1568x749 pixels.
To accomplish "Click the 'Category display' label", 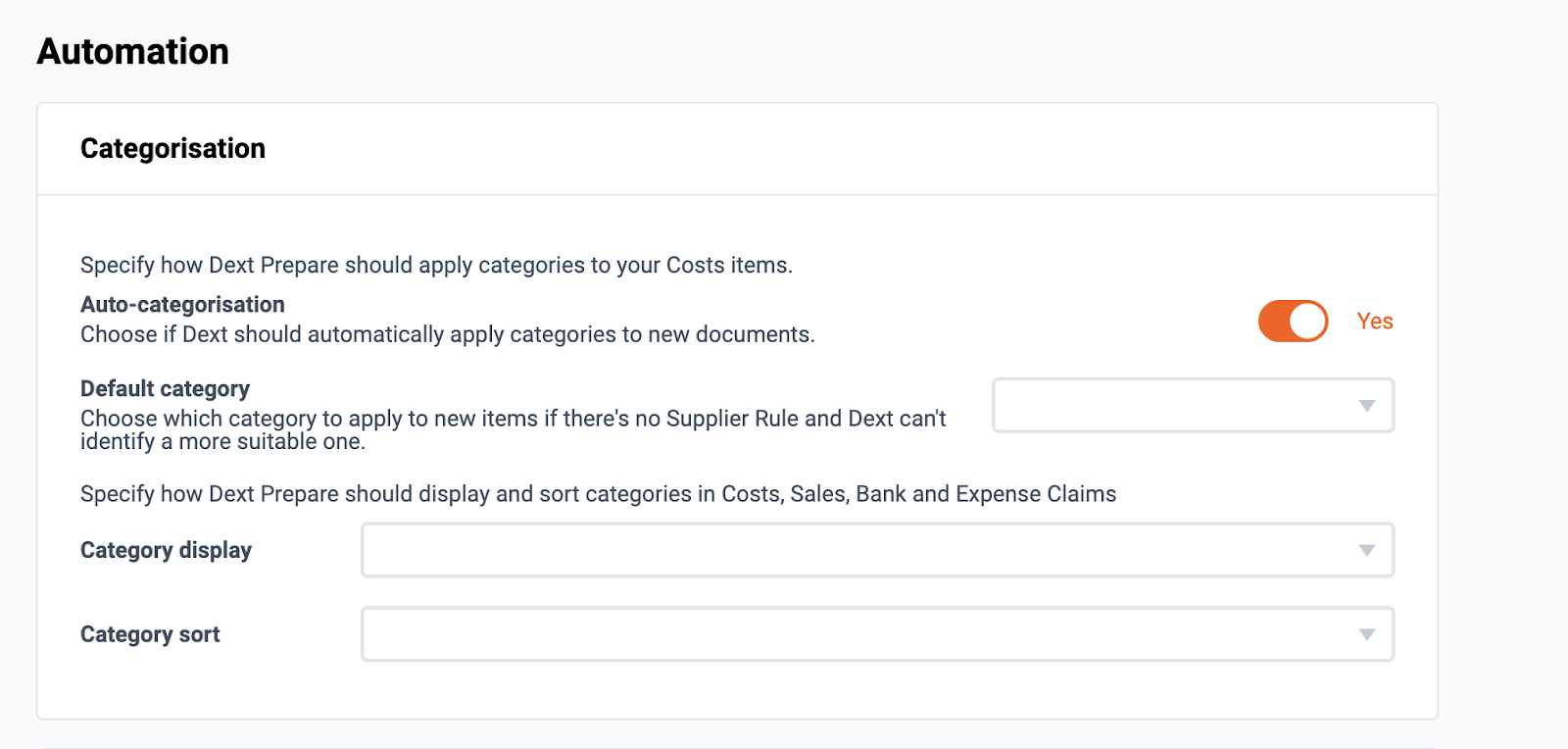I will [166, 550].
